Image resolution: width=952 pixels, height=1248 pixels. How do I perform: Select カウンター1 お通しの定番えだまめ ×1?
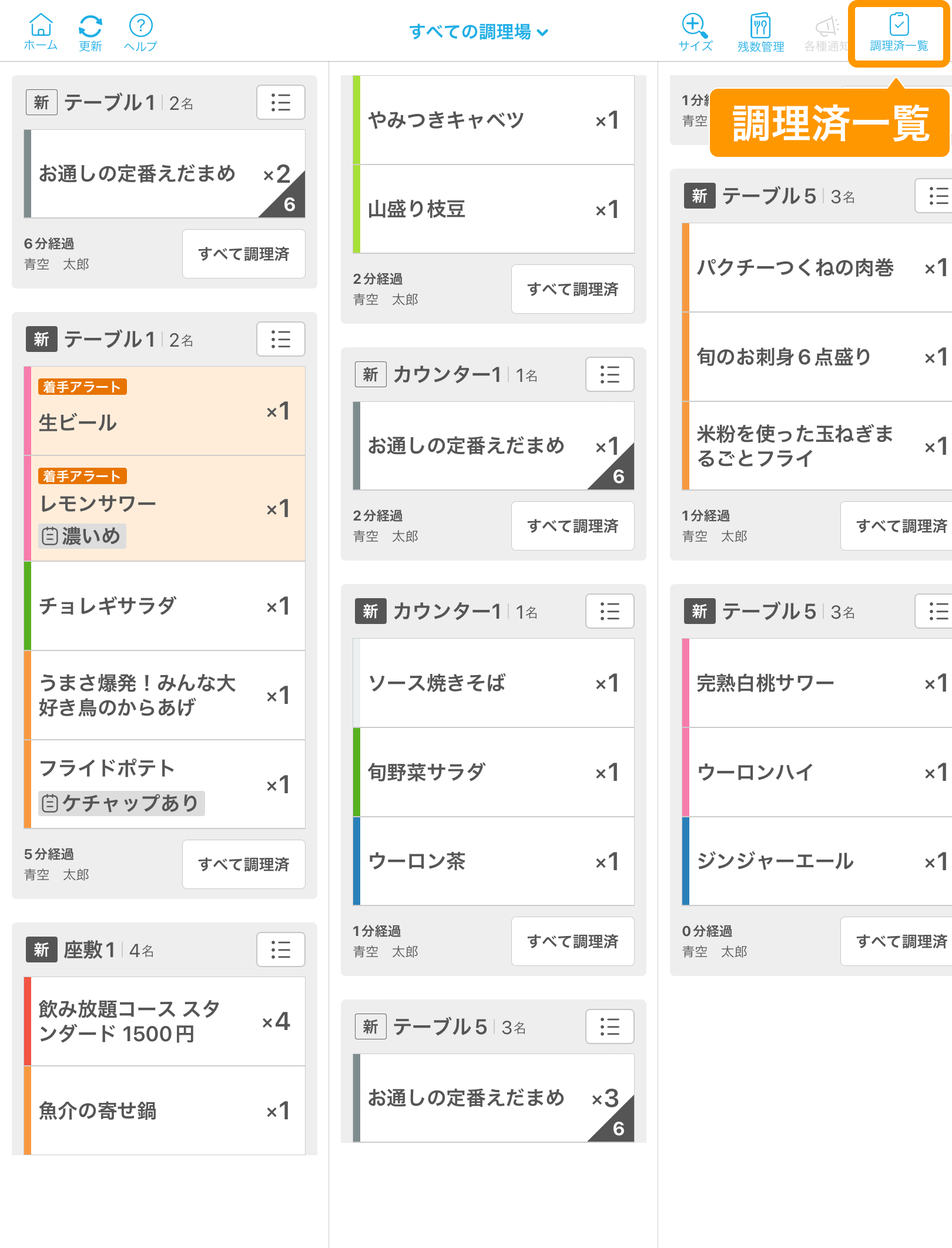pos(494,446)
